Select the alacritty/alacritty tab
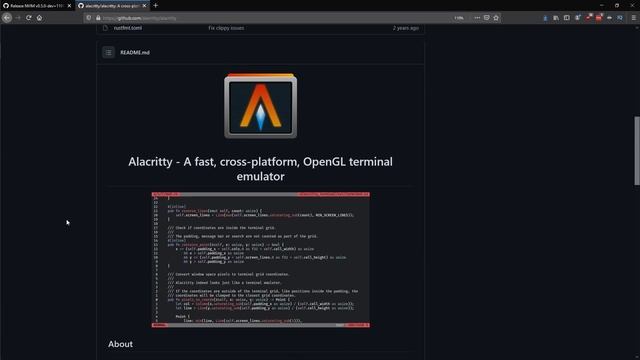The width and height of the screenshot is (640, 360). pos(112,6)
